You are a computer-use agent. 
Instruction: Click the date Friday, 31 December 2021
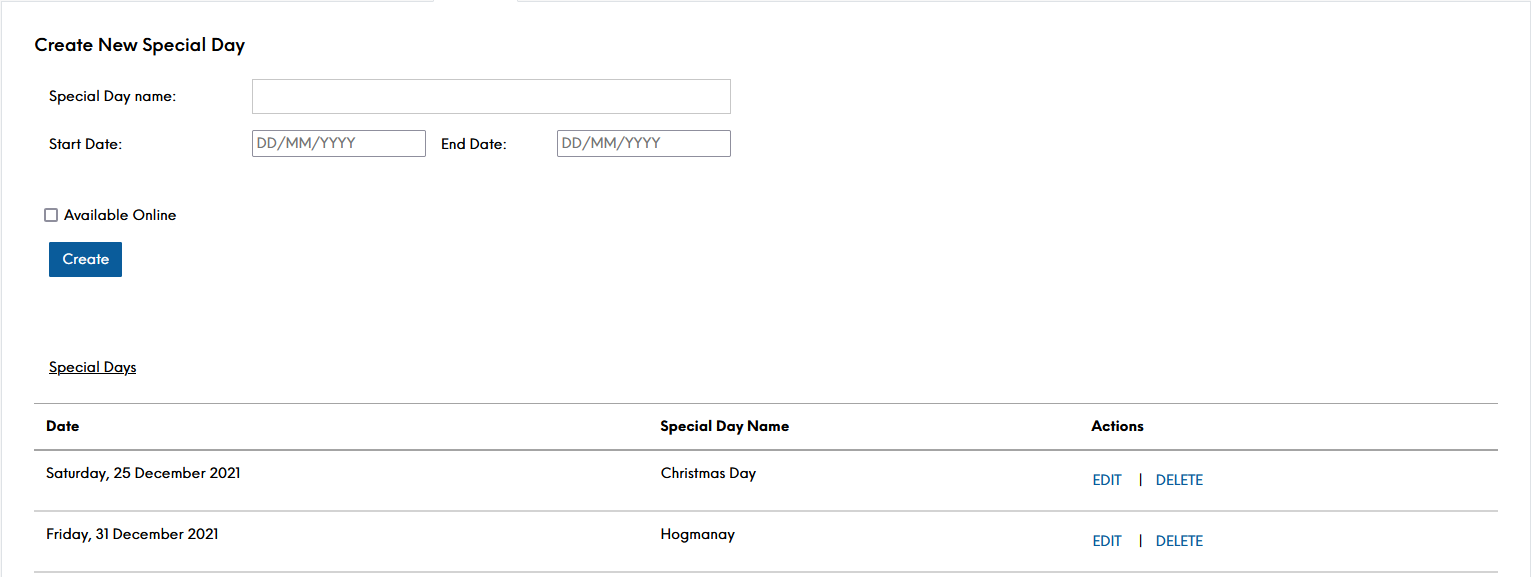click(x=132, y=534)
